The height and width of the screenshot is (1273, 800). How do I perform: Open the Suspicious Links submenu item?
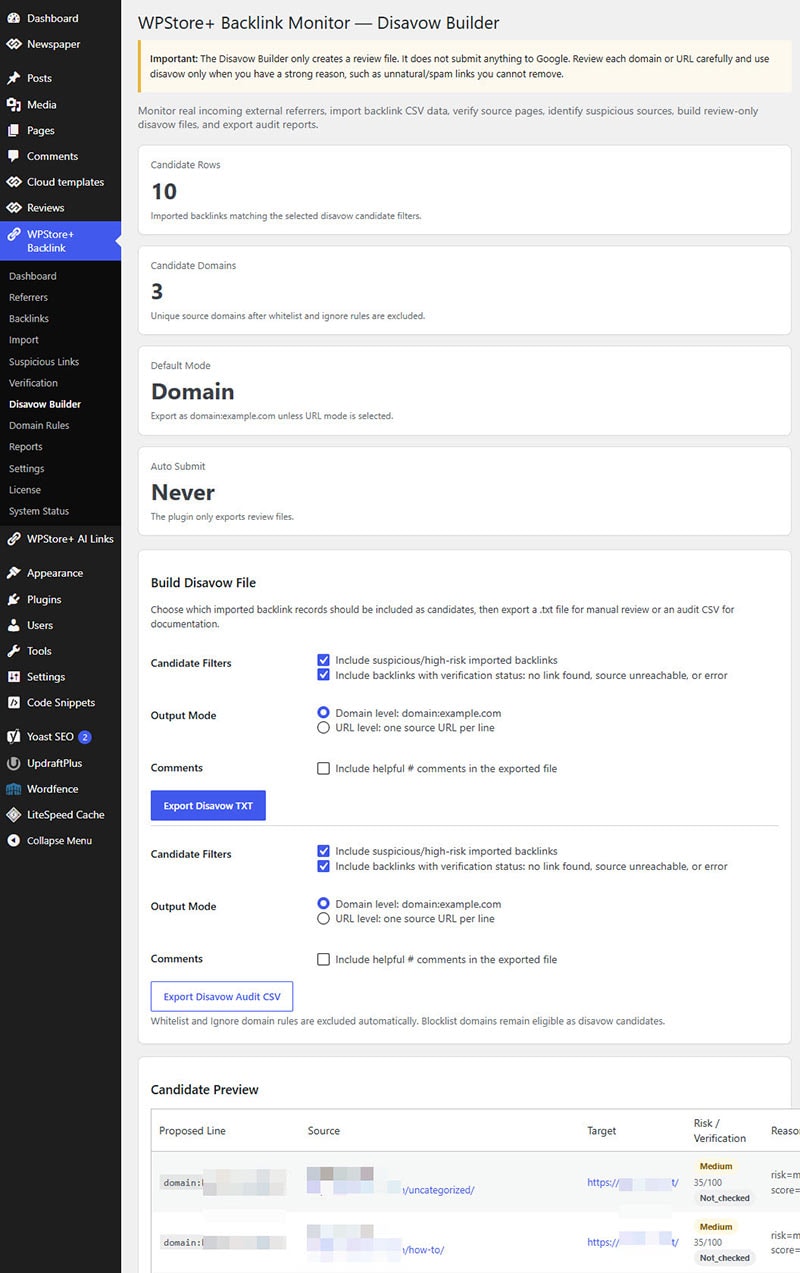tap(44, 362)
